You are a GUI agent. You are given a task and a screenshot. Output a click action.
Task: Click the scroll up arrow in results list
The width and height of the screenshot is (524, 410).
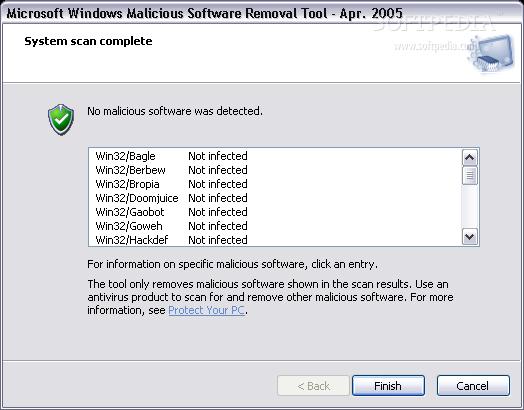(470, 157)
